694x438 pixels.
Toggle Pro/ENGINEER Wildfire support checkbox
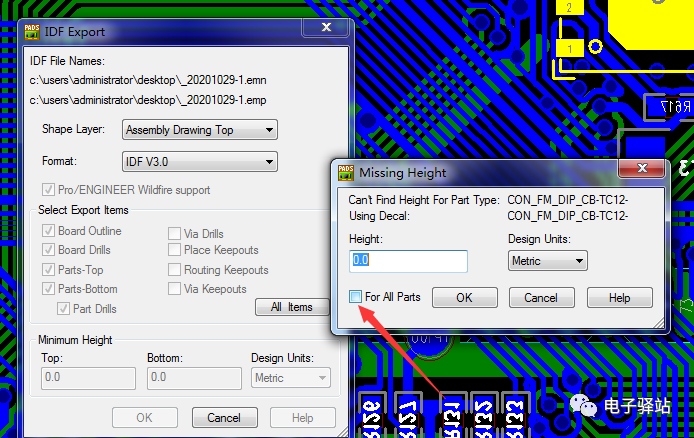[x=48, y=190]
